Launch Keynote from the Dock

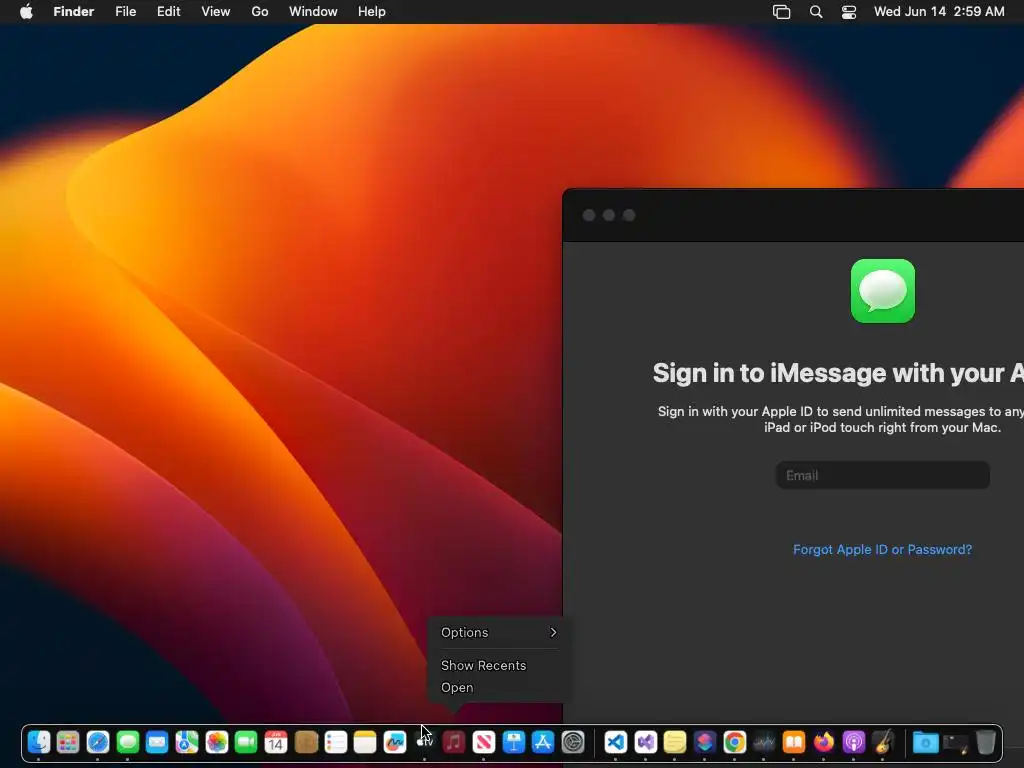[513, 743]
